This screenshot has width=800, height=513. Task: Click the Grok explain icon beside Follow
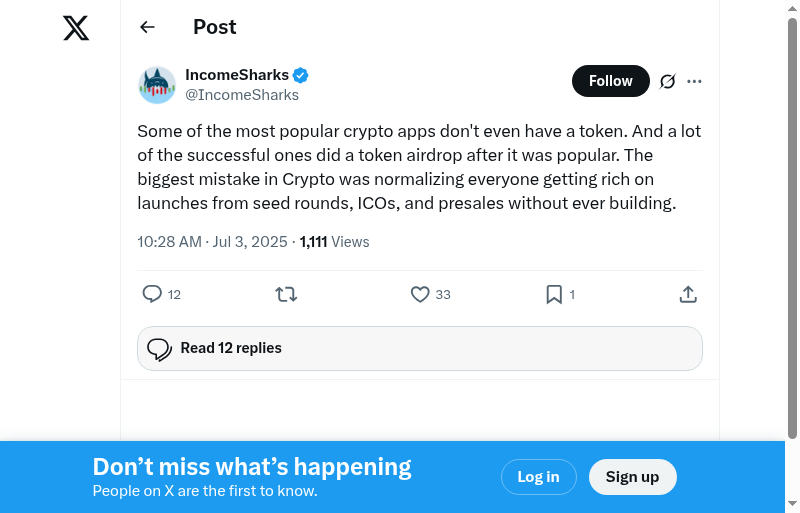coord(668,81)
